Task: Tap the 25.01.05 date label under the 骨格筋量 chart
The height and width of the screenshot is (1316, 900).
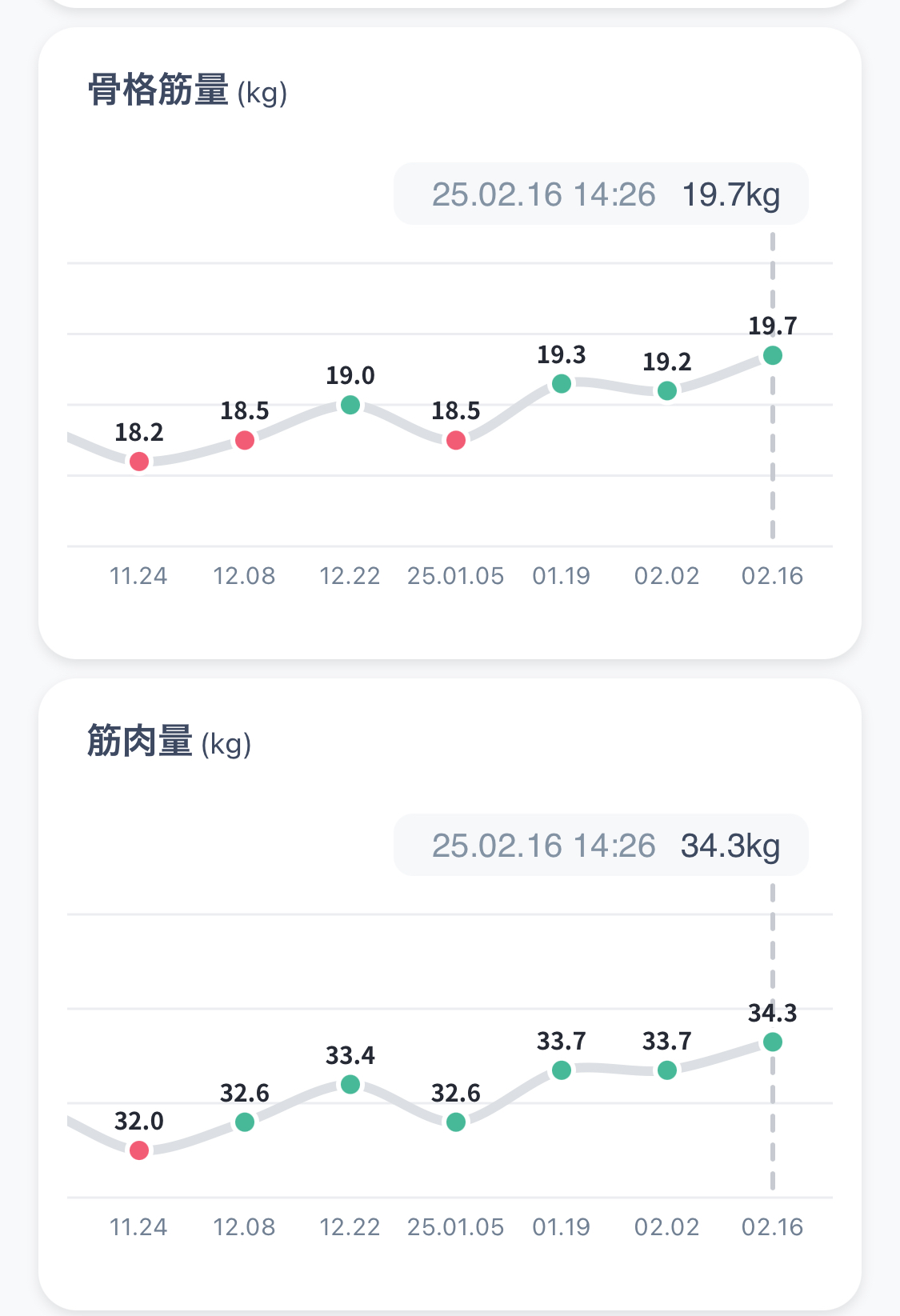Action: pyautogui.click(x=456, y=576)
